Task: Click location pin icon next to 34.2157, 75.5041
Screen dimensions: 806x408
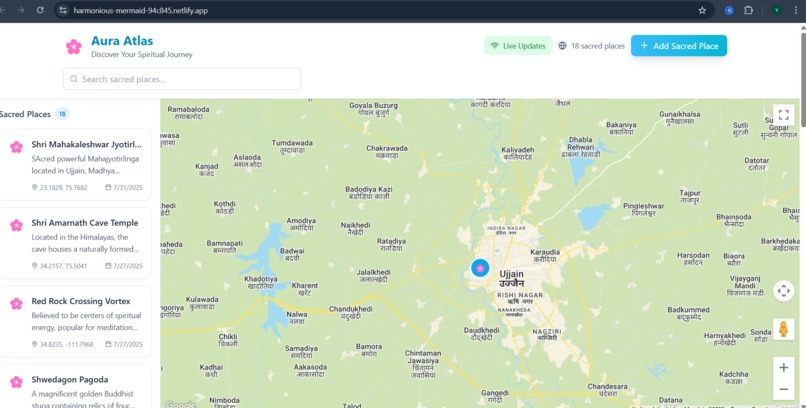Action: 34,266
